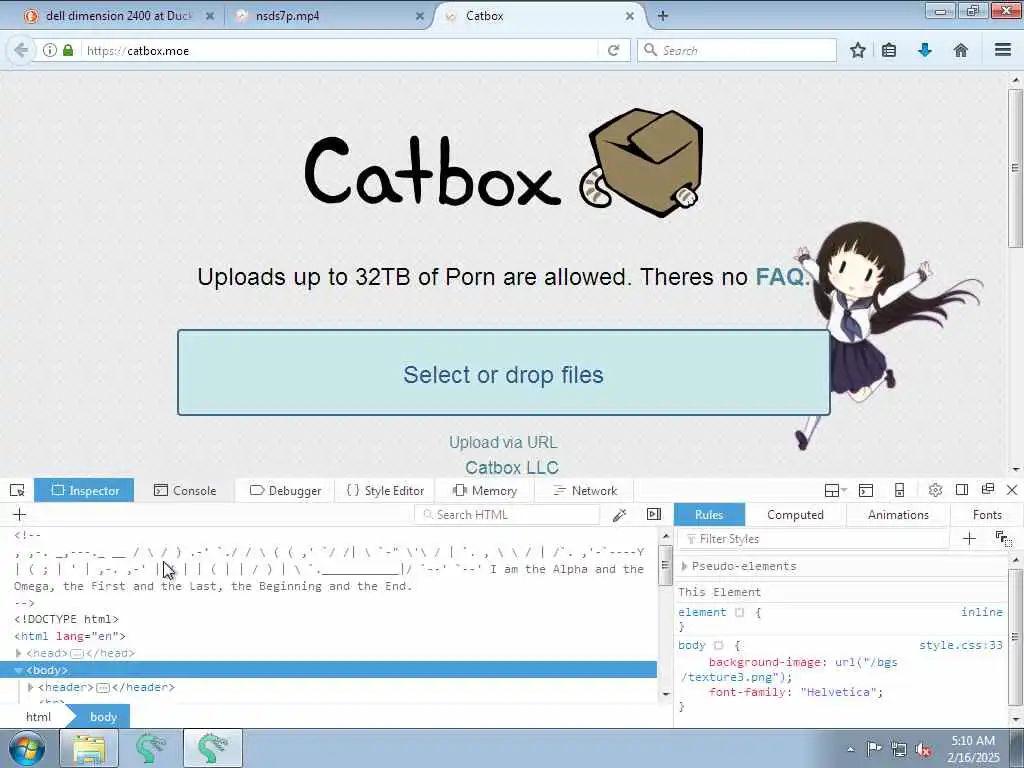Open the FAQ link
Viewport: 1024px width, 768px height.
tap(780, 277)
